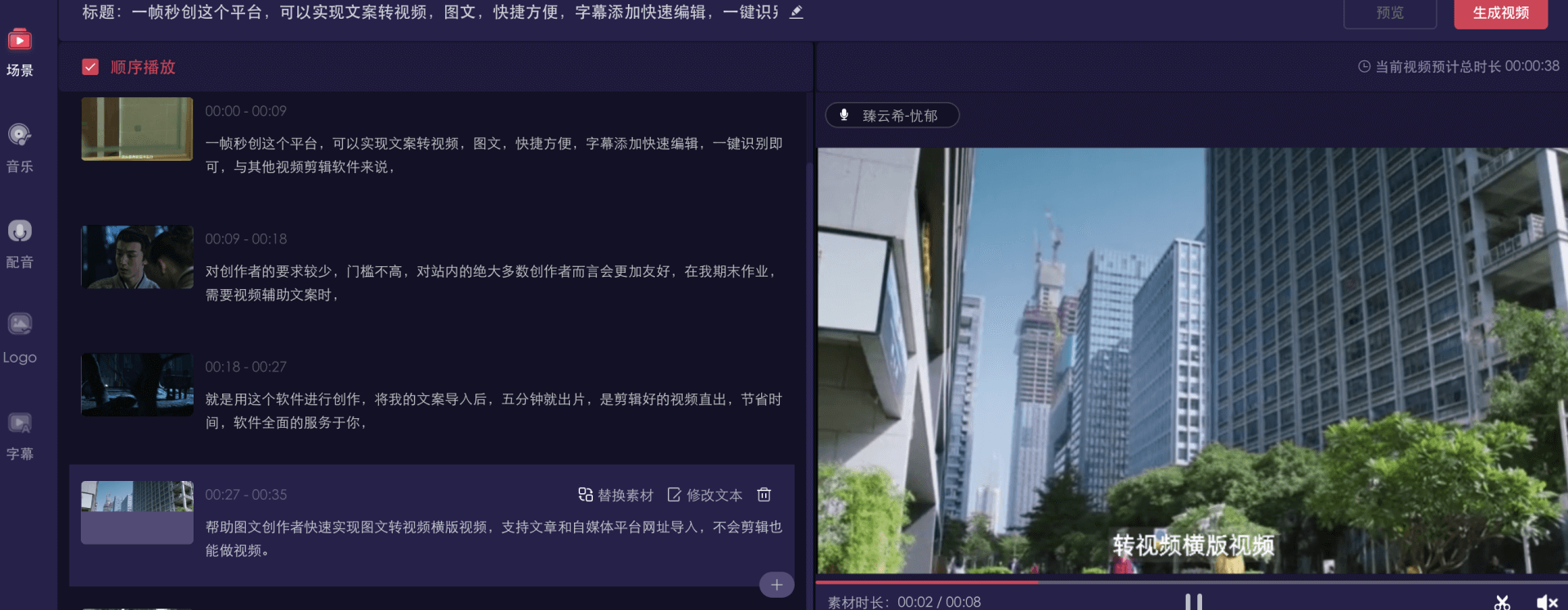Screen dimensions: 1568x610
Task: Delete the 00:27 - 00:35 scene with trash icon
Action: (764, 495)
